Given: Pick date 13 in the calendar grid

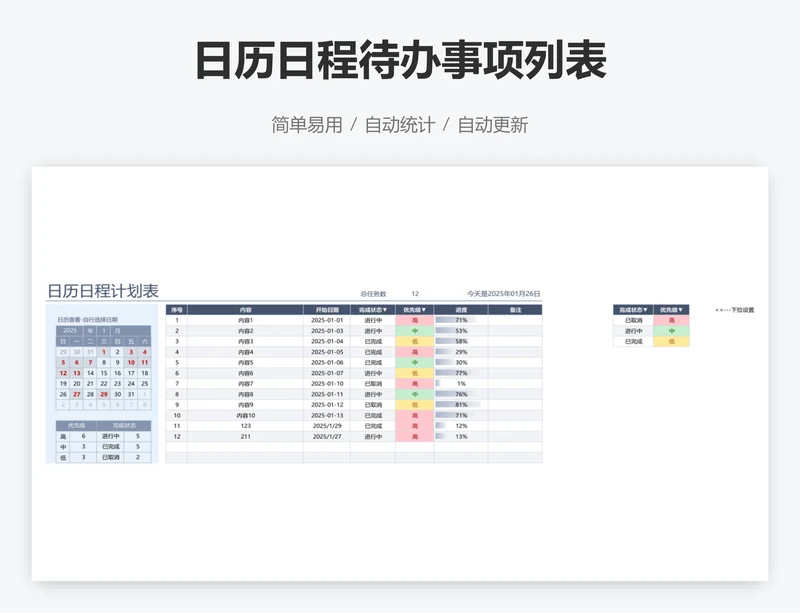Looking at the screenshot, I should tap(77, 373).
